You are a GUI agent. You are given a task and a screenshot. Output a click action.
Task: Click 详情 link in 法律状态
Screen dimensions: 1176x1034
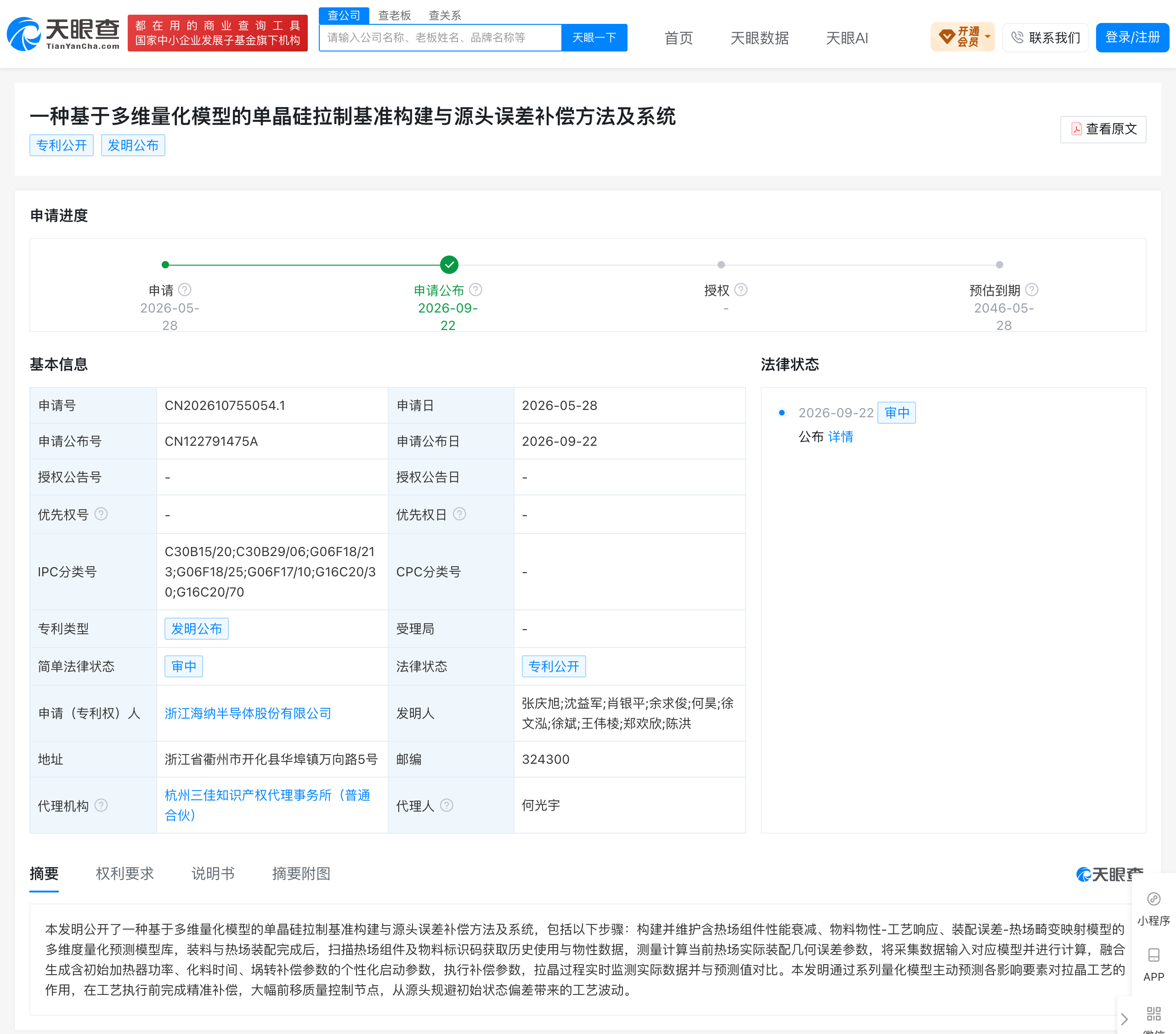(841, 437)
